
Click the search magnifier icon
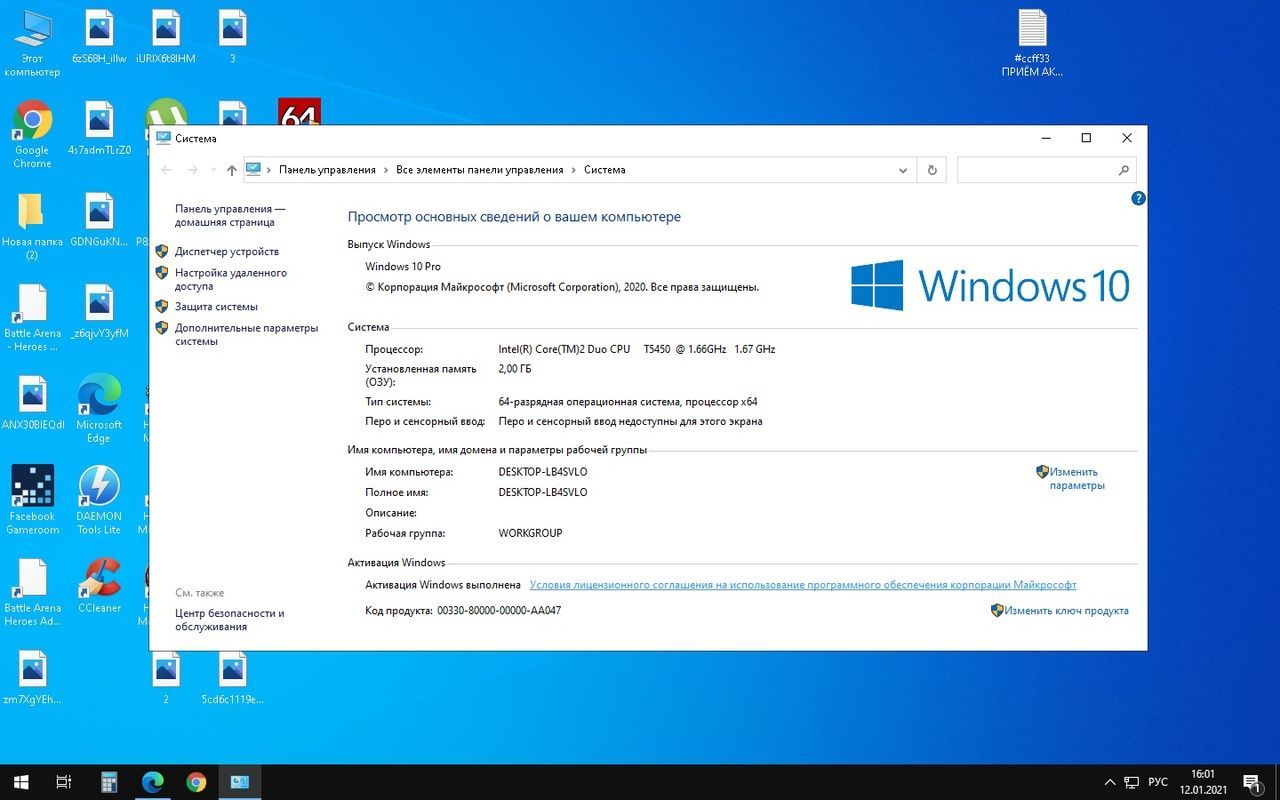click(1124, 170)
